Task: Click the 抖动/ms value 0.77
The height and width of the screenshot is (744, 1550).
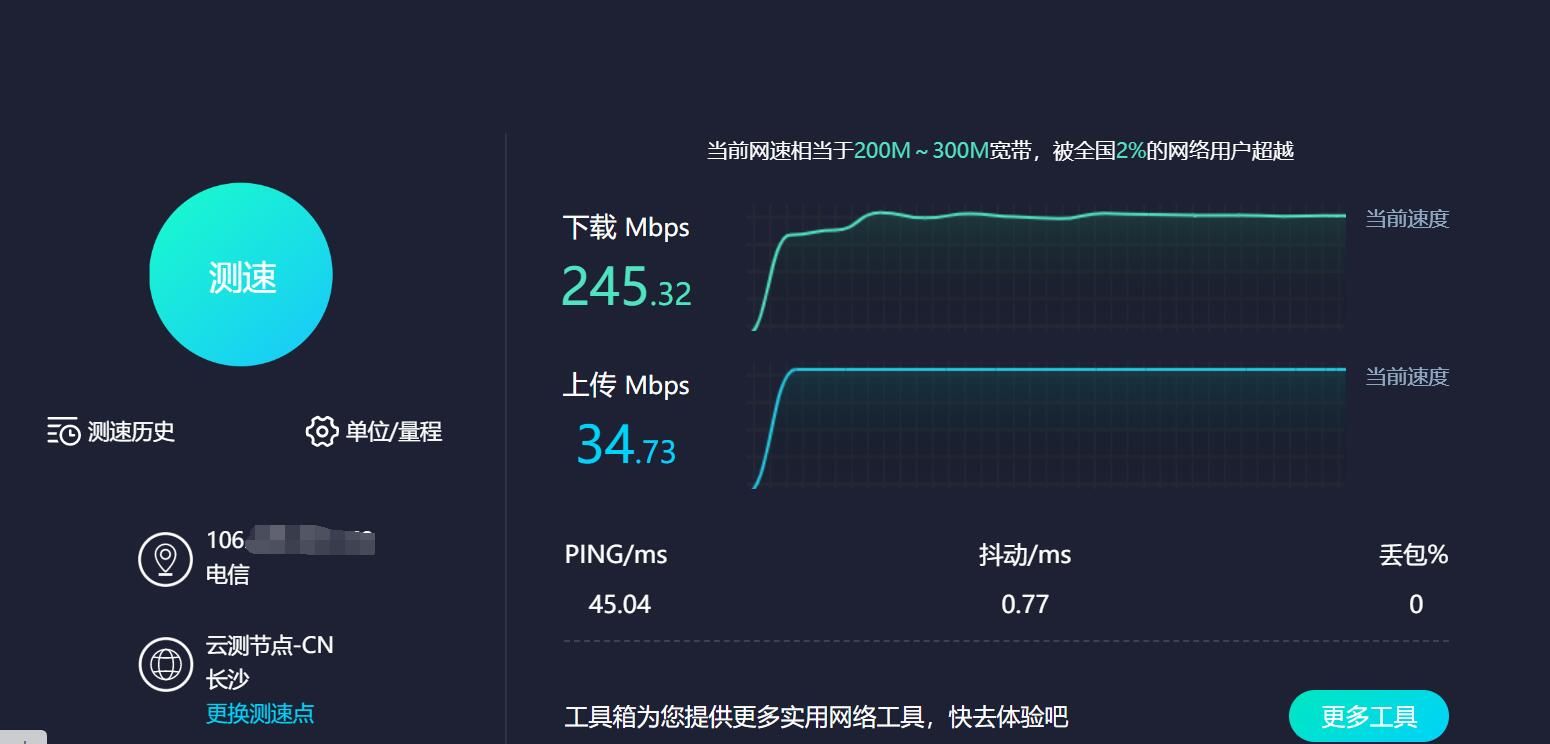Action: [1025, 604]
